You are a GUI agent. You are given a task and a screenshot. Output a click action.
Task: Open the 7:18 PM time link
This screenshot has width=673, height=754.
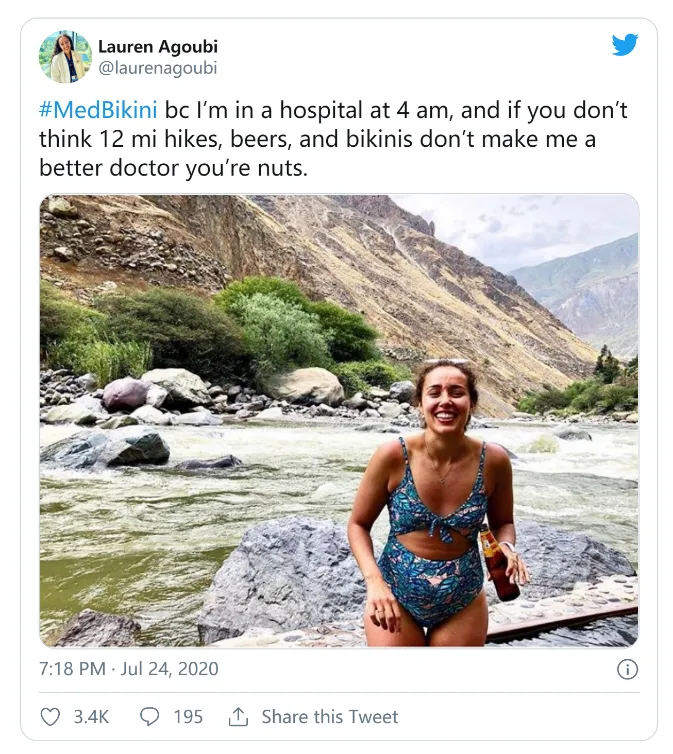click(71, 669)
